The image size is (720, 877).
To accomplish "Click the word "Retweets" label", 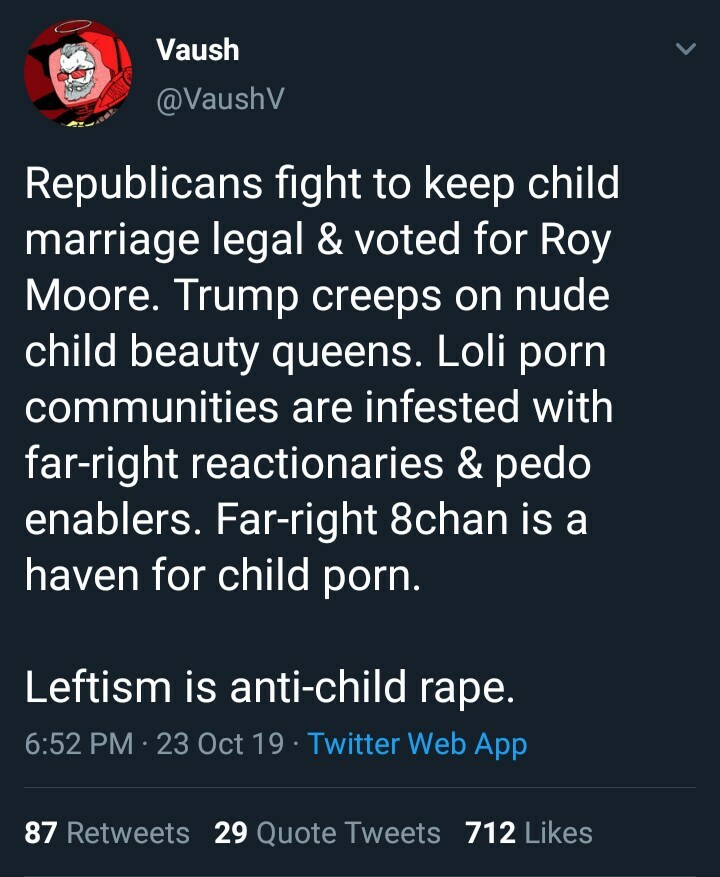I will click(x=127, y=833).
